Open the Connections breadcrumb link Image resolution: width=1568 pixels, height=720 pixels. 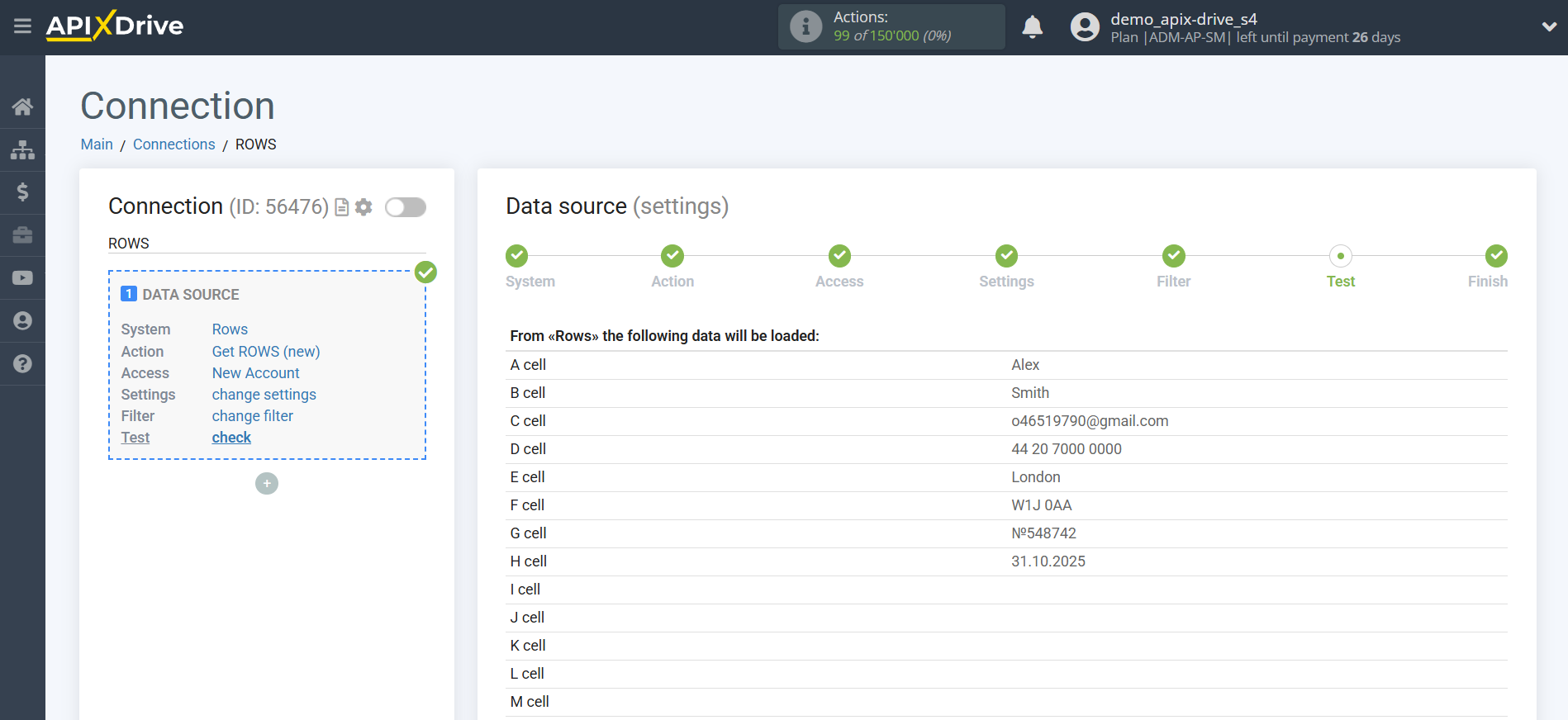(173, 144)
